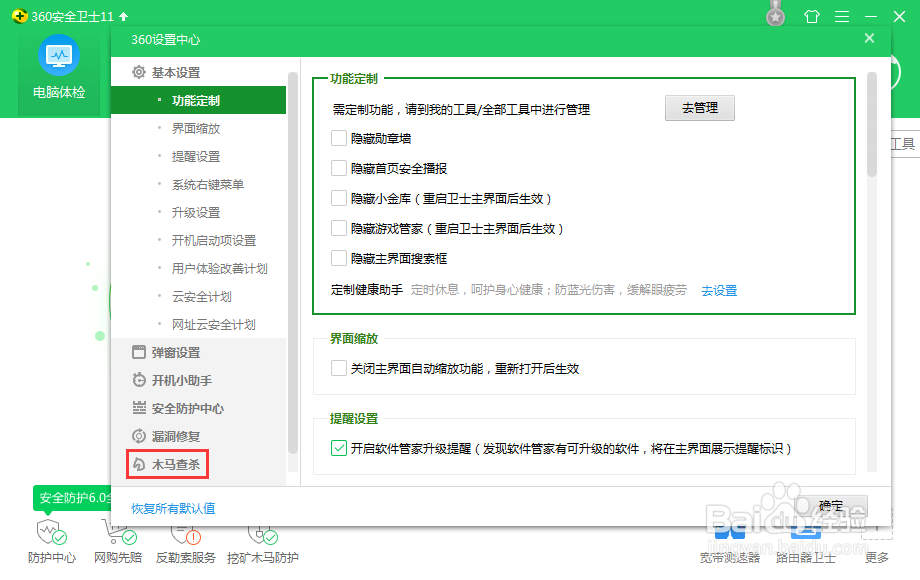Check 隐藏勋章墙 checkbox

click(339, 138)
